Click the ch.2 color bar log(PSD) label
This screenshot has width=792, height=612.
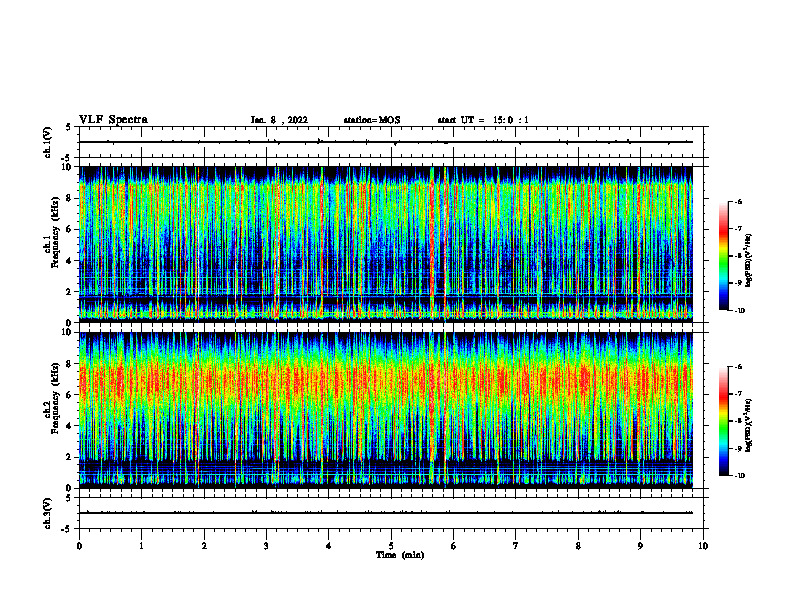pyautogui.click(x=749, y=425)
